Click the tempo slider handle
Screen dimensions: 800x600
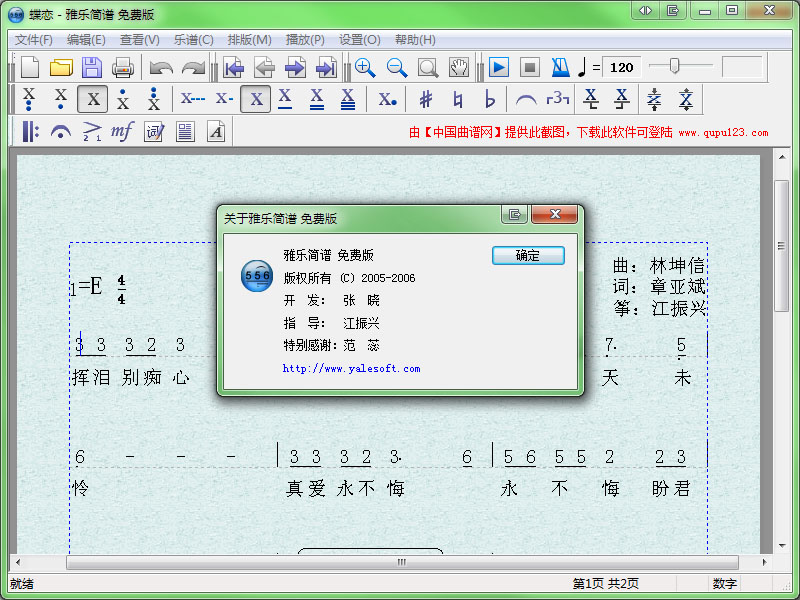(x=675, y=67)
